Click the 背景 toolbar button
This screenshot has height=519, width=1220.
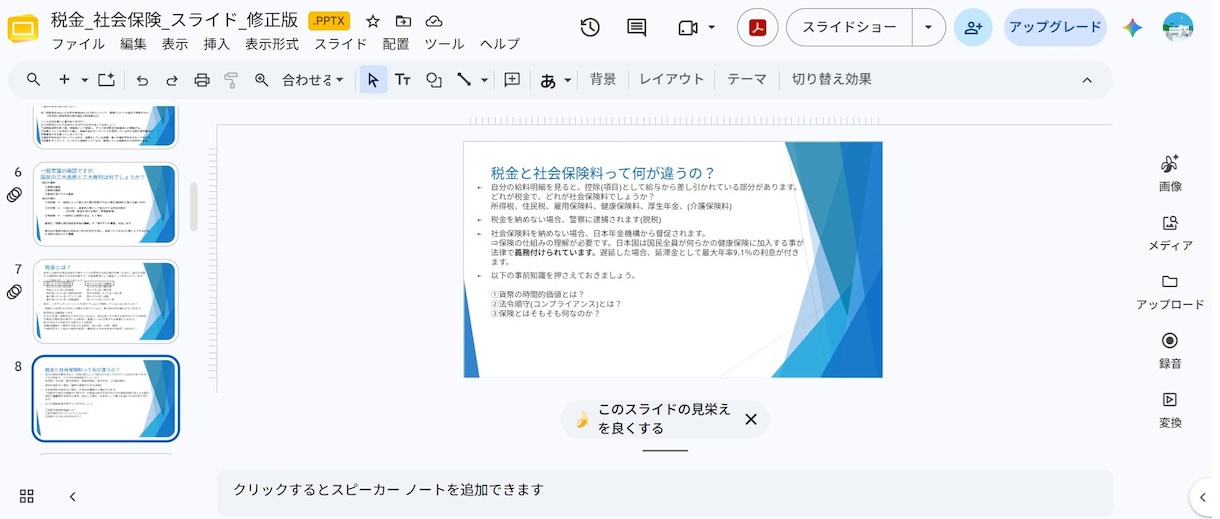click(x=603, y=80)
